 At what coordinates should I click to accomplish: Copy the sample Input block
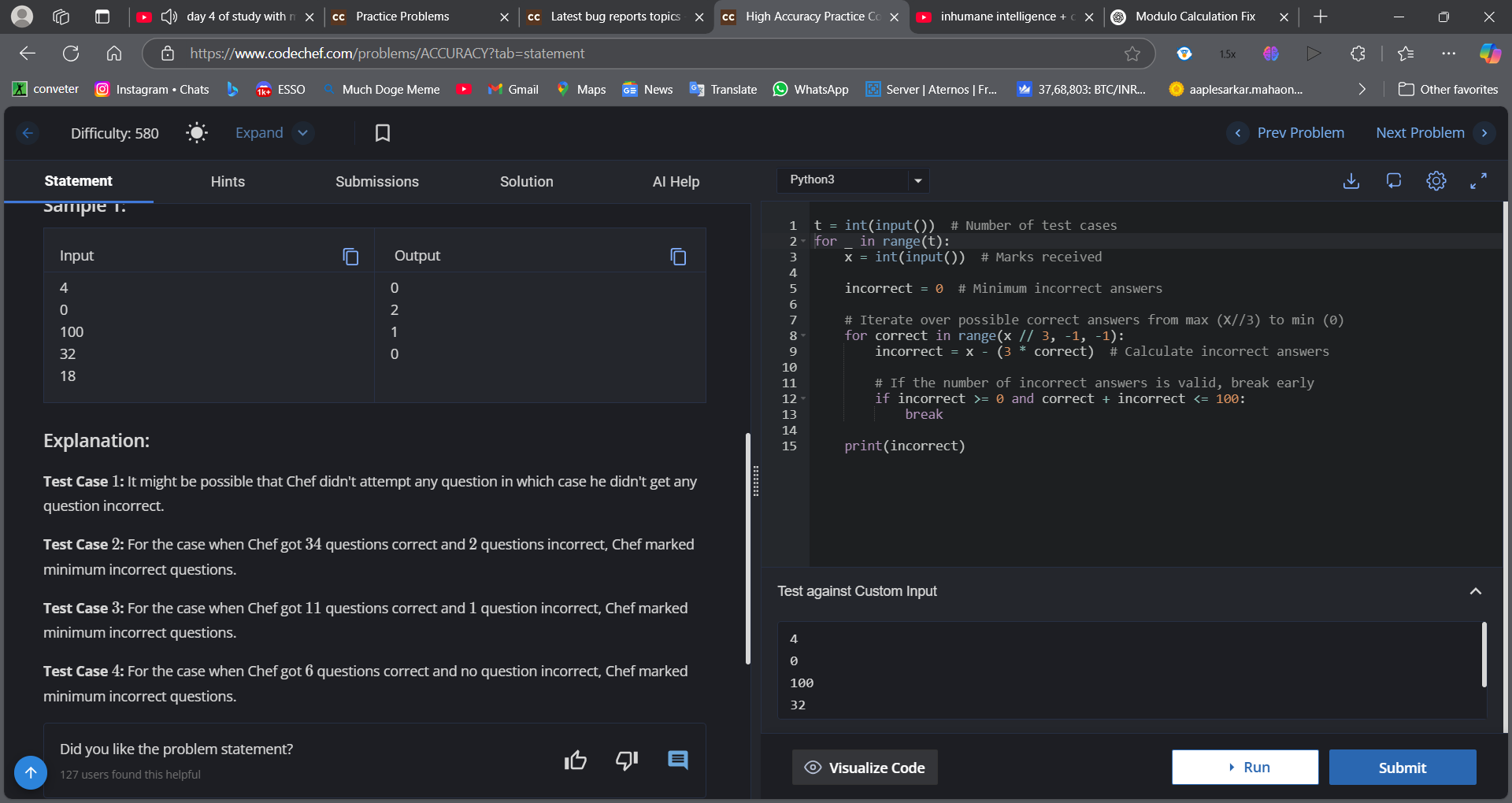[x=350, y=257]
